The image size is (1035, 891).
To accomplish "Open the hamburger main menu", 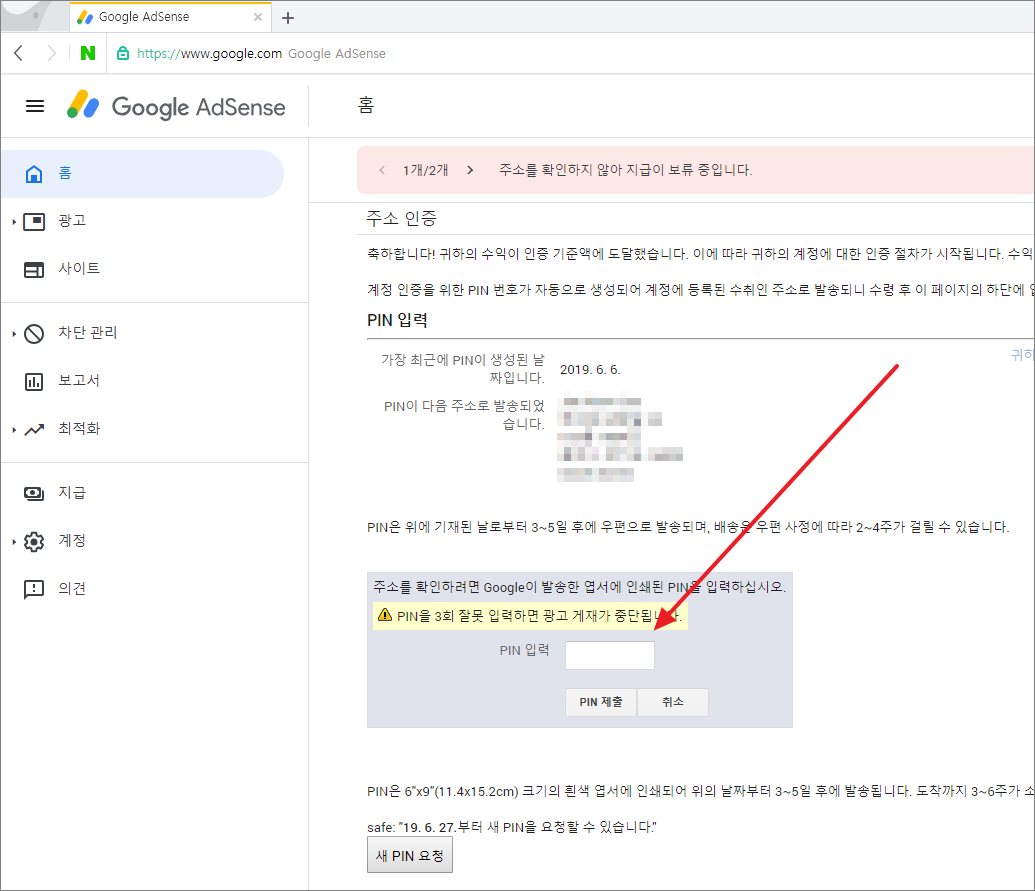I will pyautogui.click(x=35, y=106).
